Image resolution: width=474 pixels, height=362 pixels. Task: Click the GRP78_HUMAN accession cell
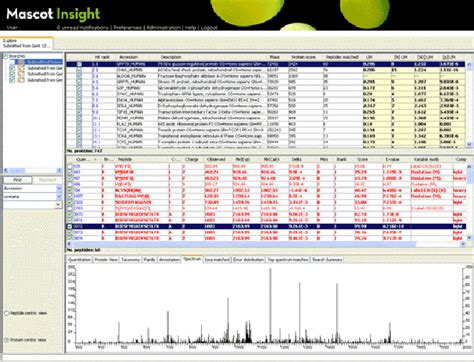tap(131, 64)
